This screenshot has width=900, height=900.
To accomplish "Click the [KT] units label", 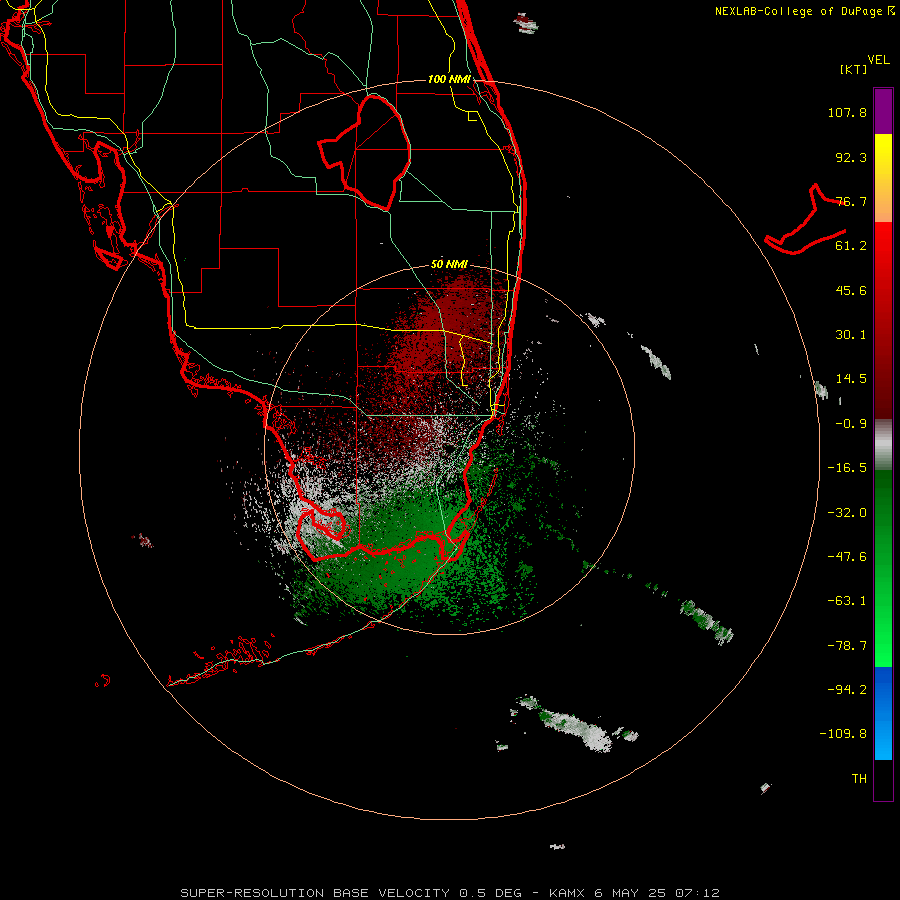I will [854, 69].
